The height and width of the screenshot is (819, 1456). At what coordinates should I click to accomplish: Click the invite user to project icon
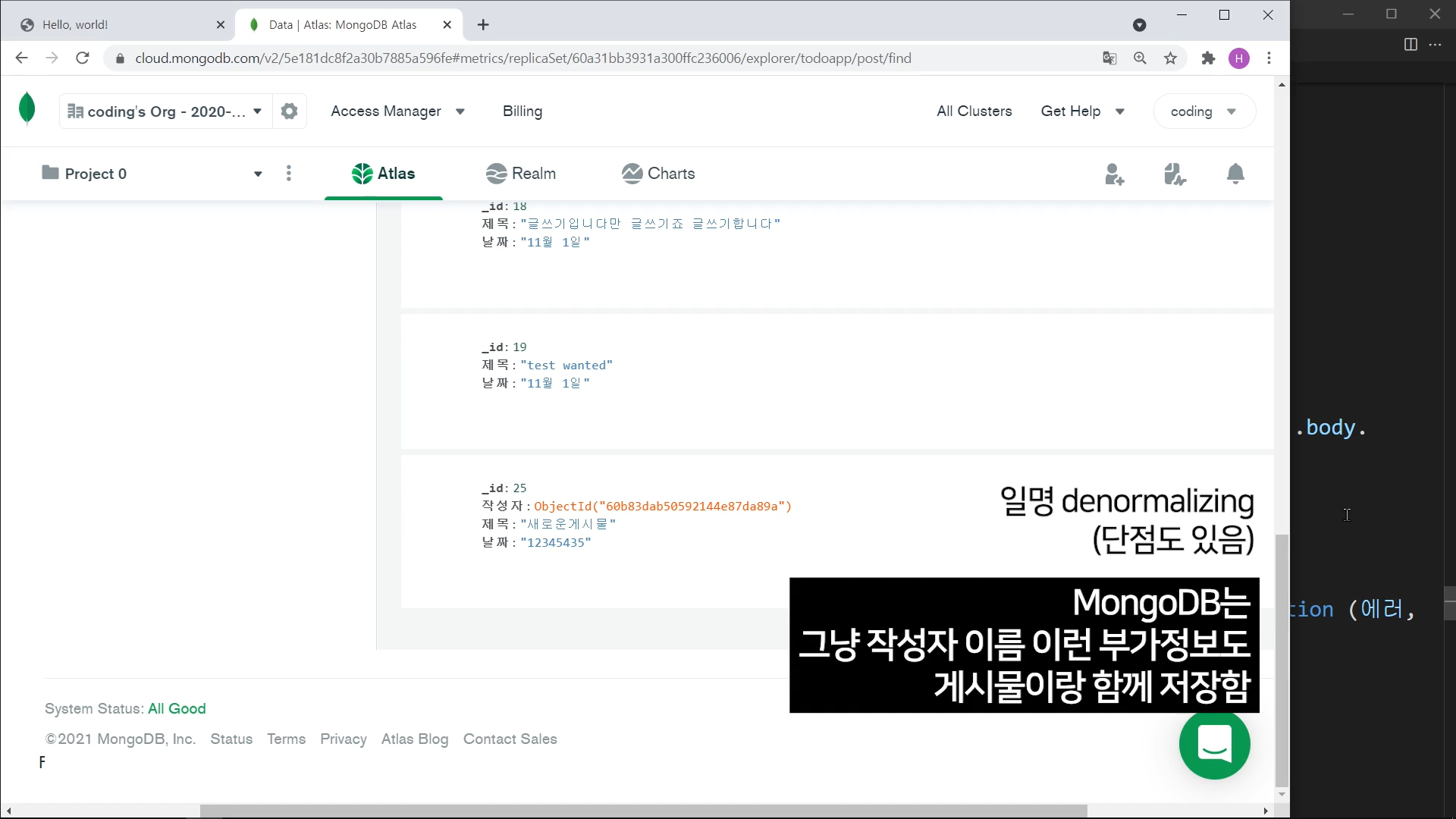pyautogui.click(x=1114, y=174)
